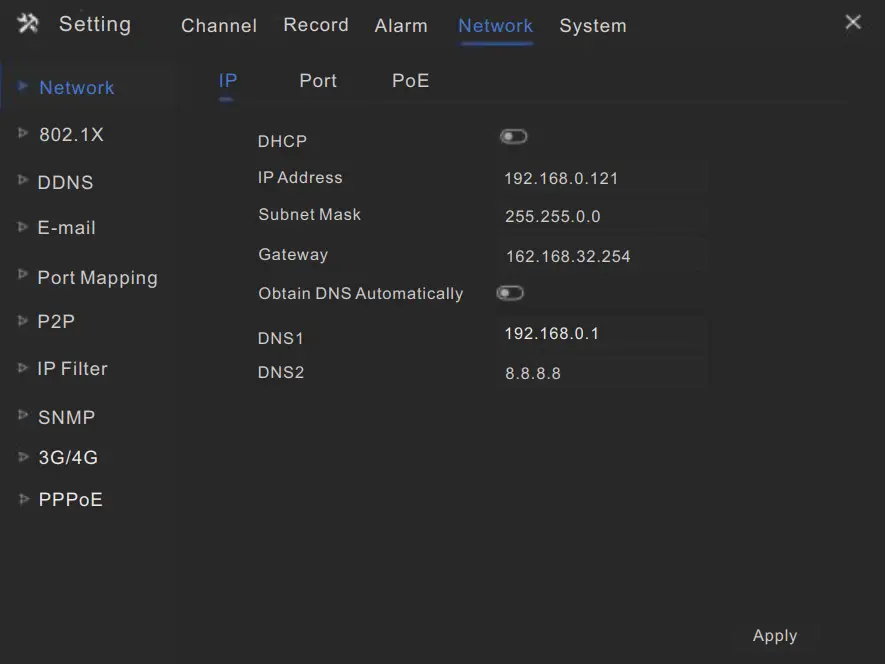
Task: Open the Record tab
Action: coord(316,25)
